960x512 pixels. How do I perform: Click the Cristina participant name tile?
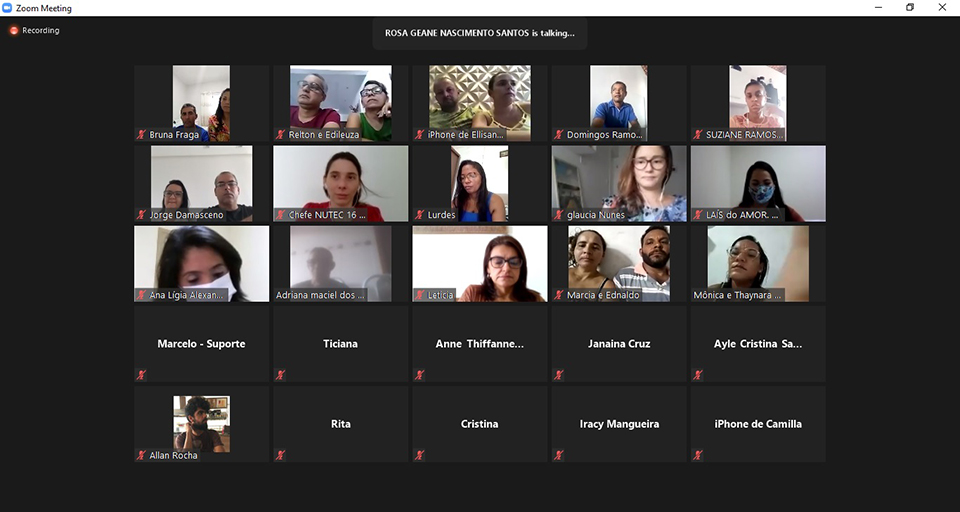click(479, 424)
